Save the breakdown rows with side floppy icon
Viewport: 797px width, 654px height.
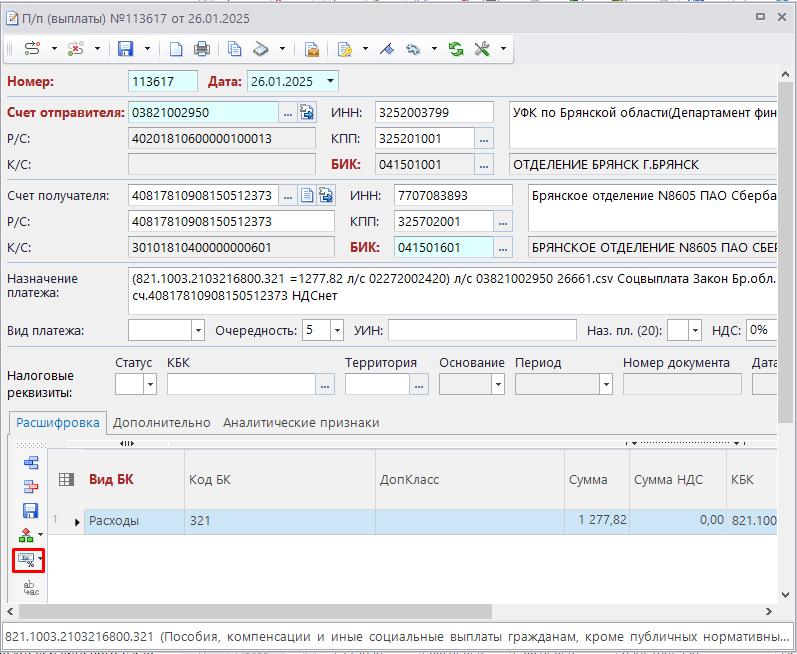[x=30, y=511]
